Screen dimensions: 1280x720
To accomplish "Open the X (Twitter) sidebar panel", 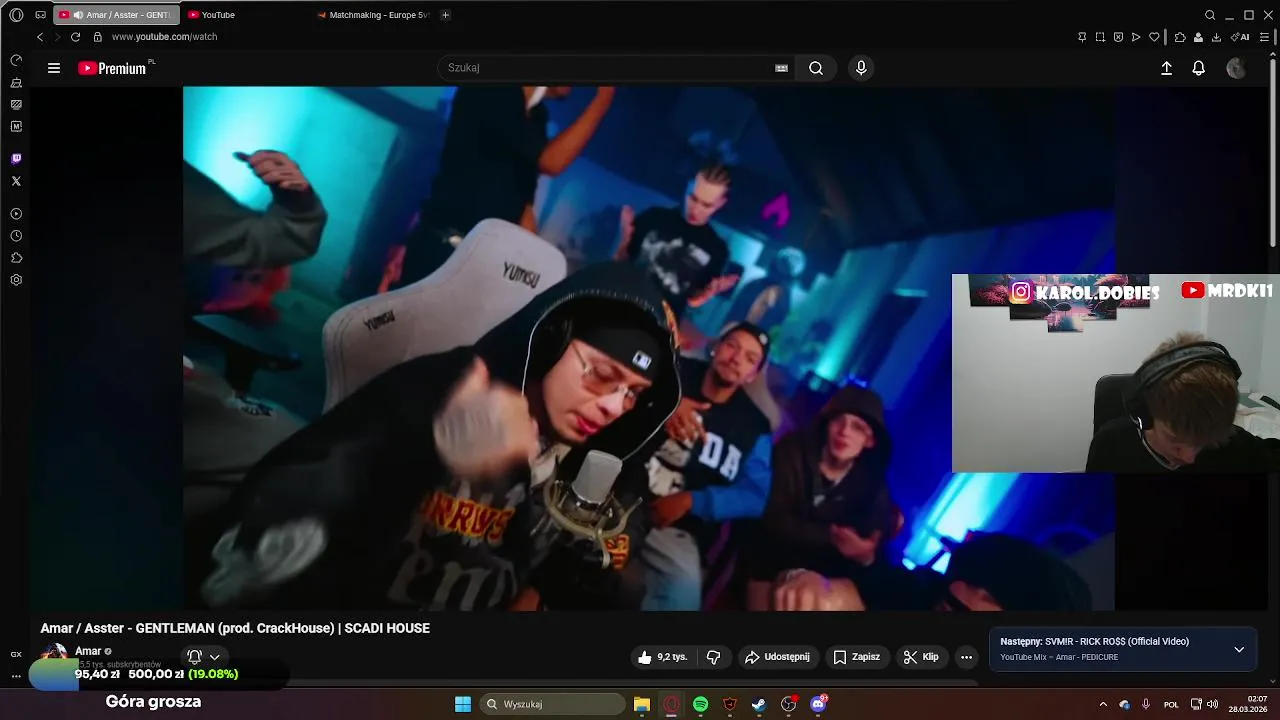I will [16, 181].
